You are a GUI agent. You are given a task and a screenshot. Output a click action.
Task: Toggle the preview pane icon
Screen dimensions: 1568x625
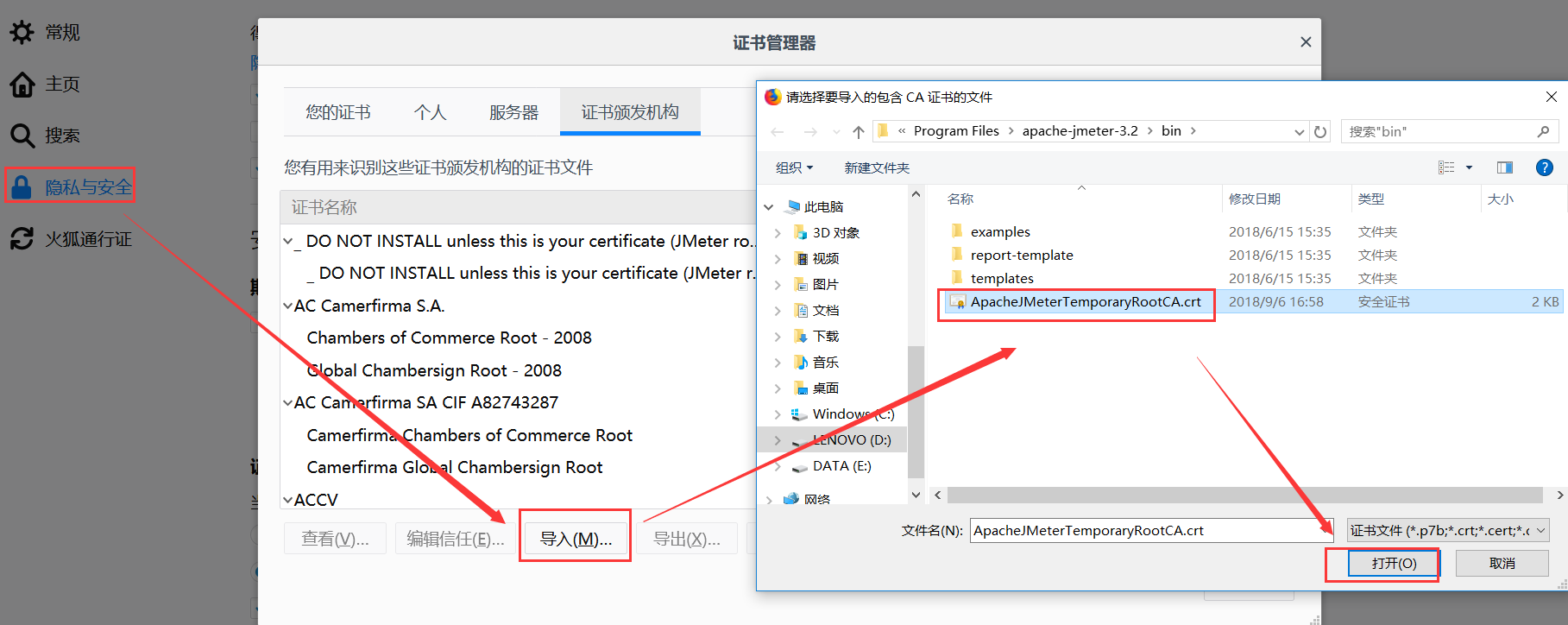click(1505, 167)
